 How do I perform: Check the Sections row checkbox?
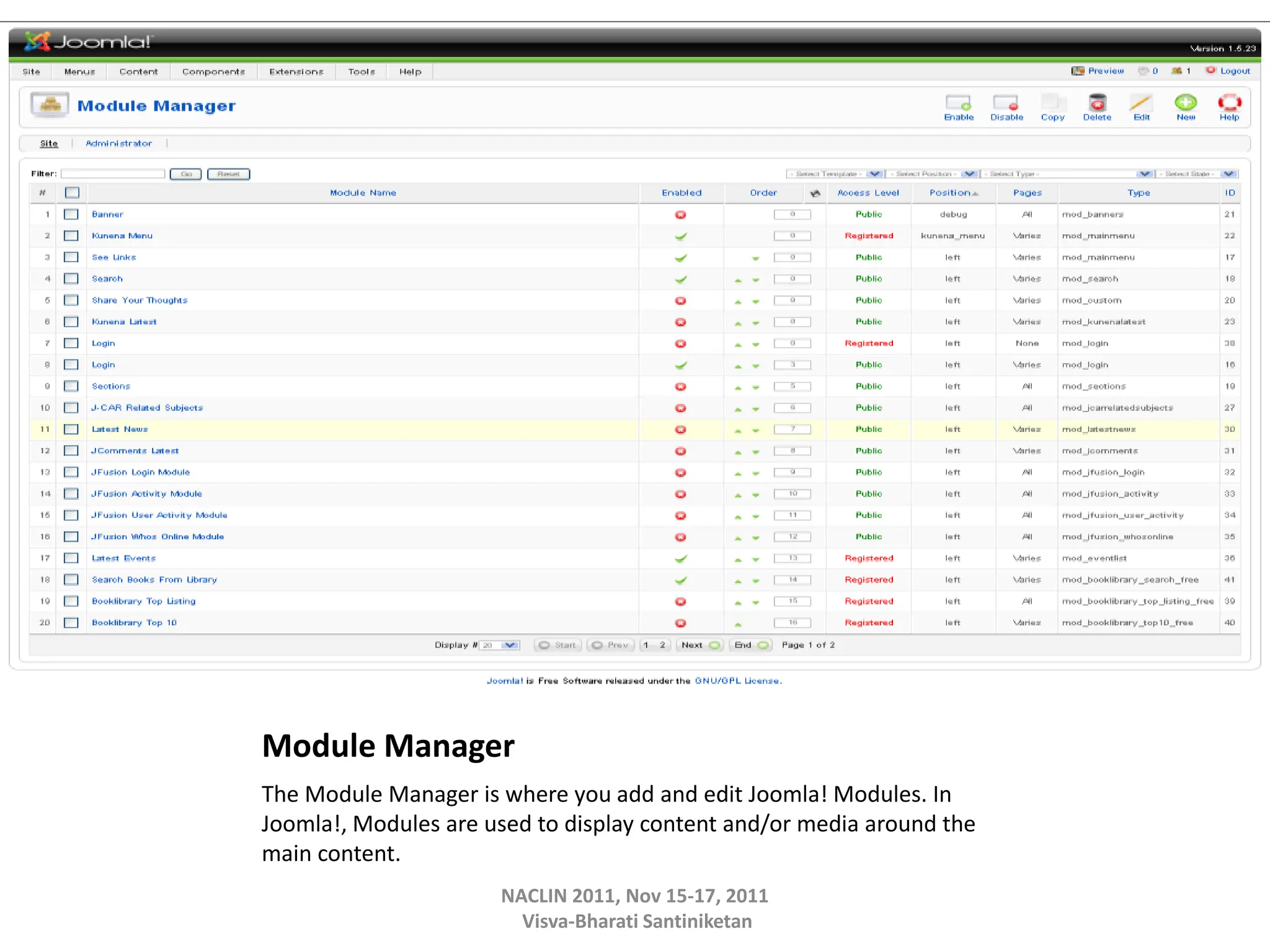pyautogui.click(x=71, y=386)
